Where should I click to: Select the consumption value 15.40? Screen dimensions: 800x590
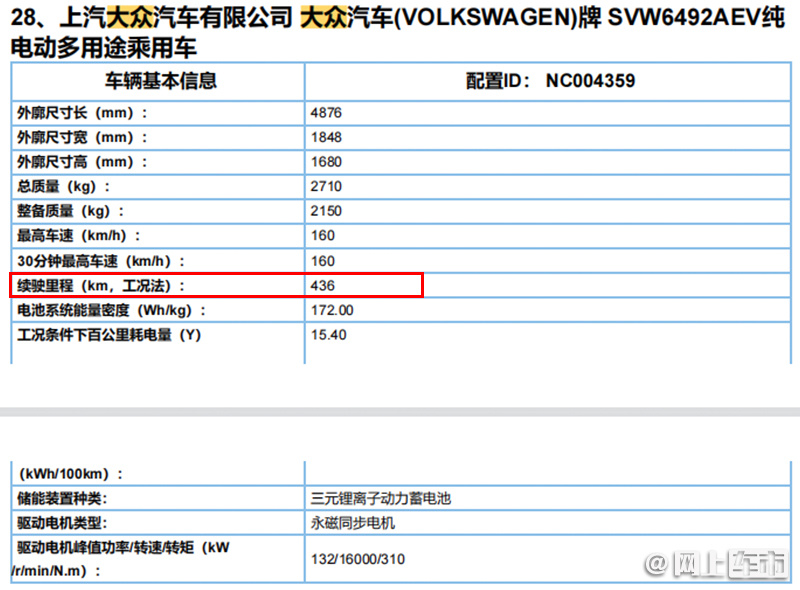pos(329,335)
